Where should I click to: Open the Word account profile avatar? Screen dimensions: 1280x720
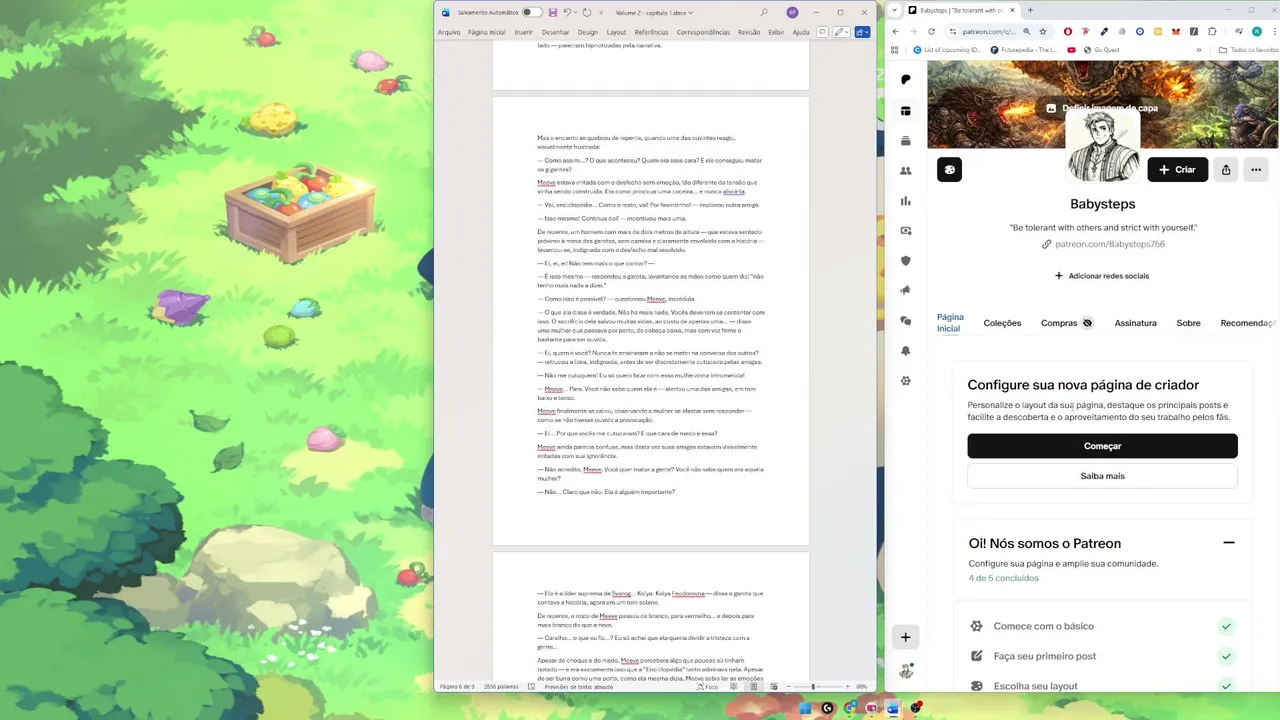point(792,12)
